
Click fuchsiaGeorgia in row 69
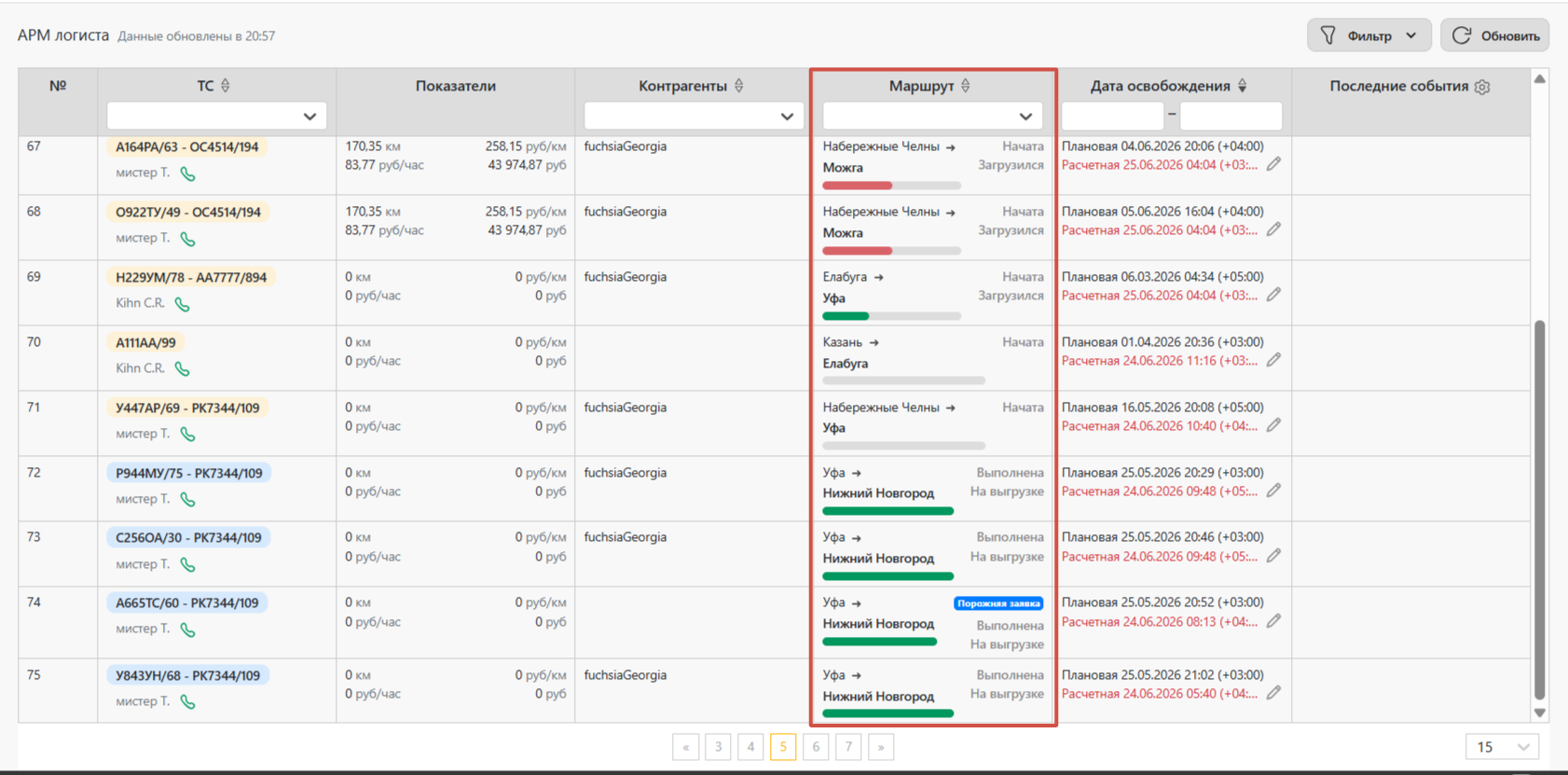click(x=626, y=277)
